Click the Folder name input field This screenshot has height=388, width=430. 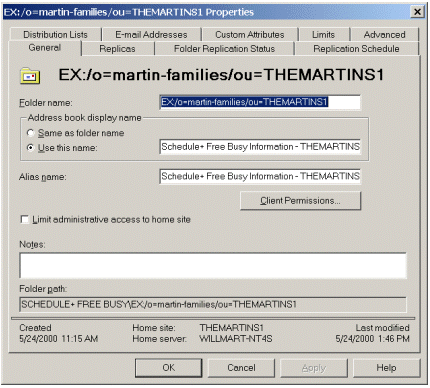[260, 102]
